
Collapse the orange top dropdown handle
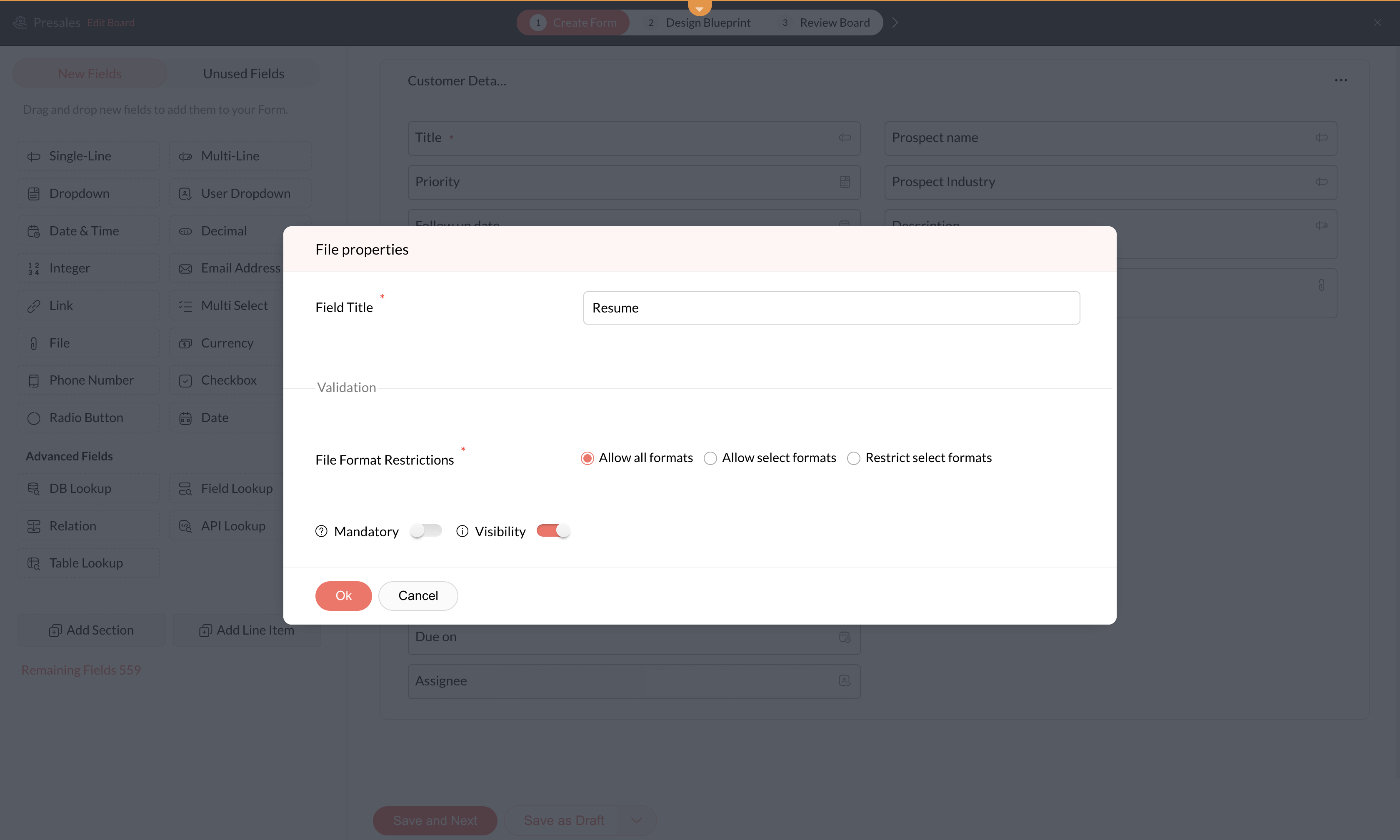(x=700, y=7)
